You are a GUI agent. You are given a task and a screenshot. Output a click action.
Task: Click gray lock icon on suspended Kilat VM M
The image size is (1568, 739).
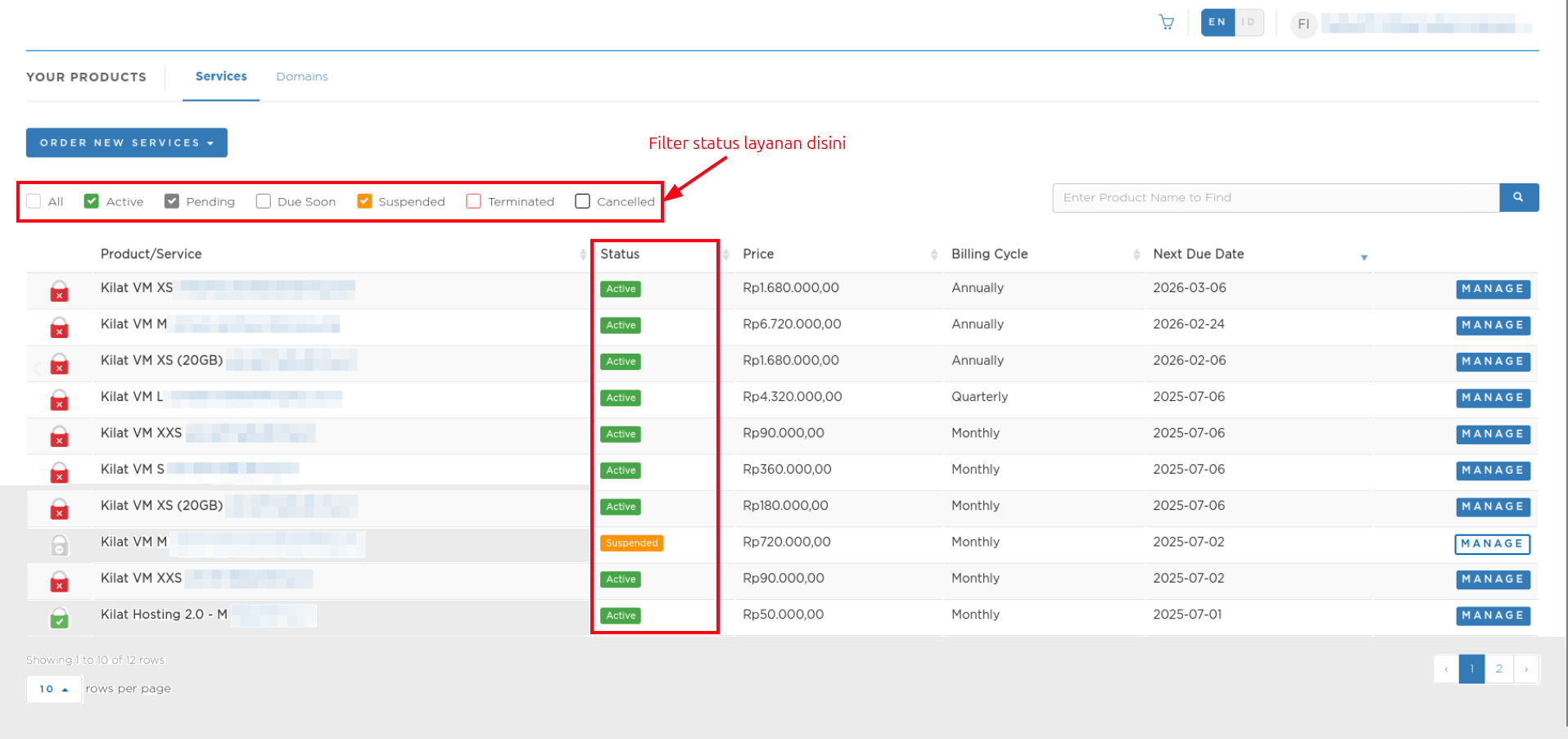pos(59,545)
